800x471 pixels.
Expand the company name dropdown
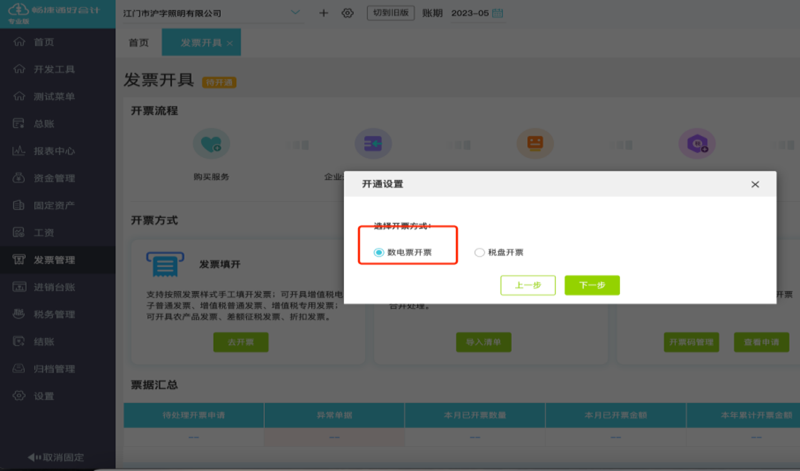(295, 12)
